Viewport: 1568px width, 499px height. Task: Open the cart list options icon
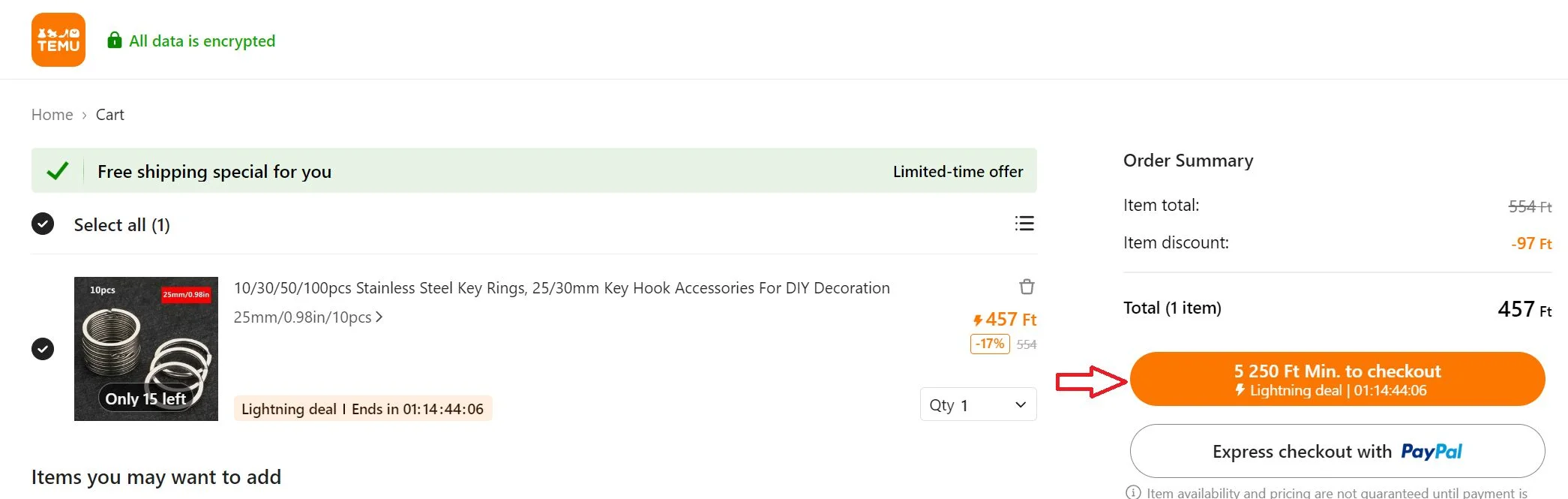pos(1024,224)
